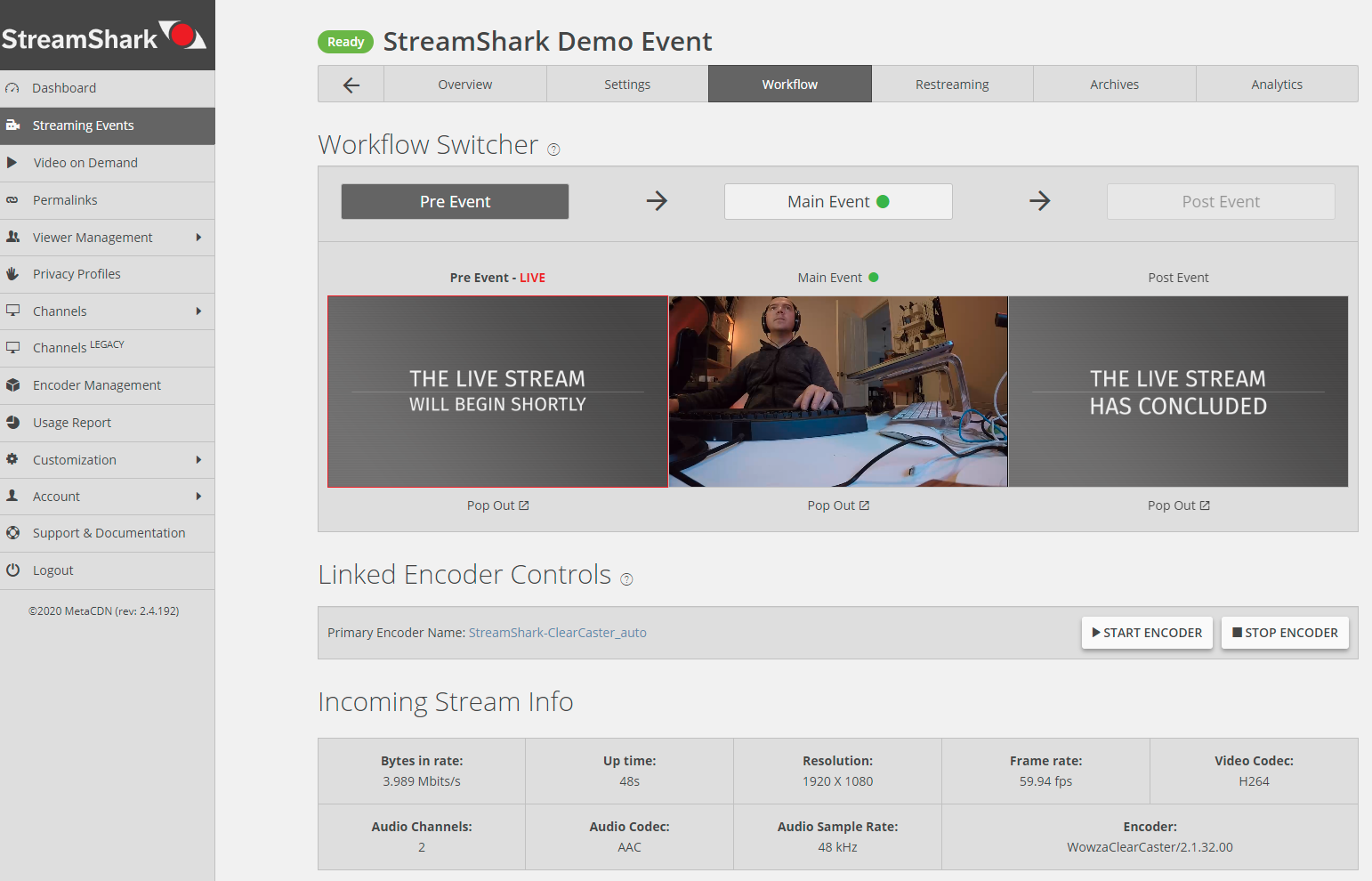The width and height of the screenshot is (1372, 881).
Task: Go back using the left arrow tab
Action: (351, 85)
